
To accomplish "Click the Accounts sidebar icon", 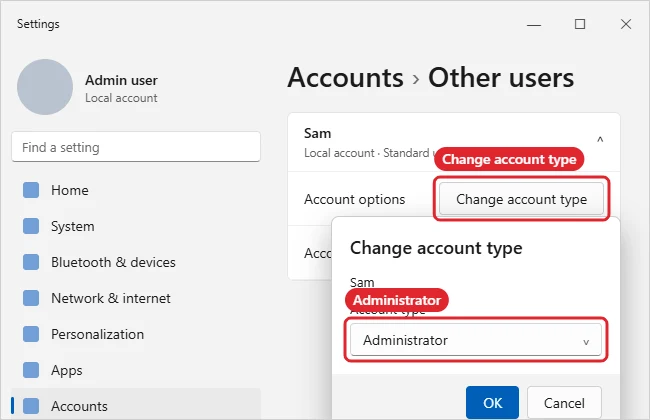I will click(x=31, y=406).
